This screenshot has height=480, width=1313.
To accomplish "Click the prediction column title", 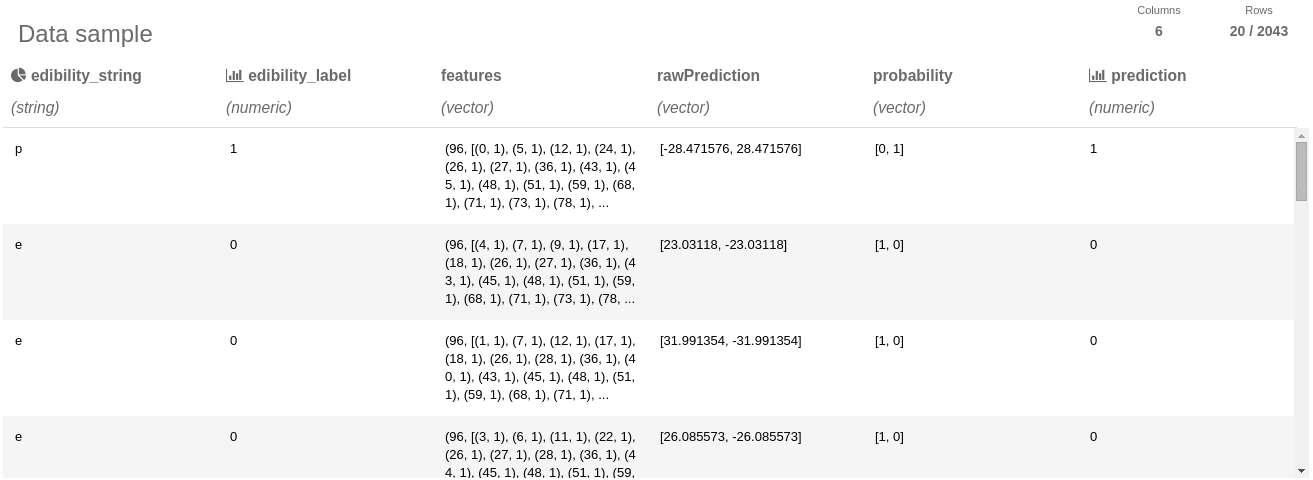I will click(x=1148, y=76).
